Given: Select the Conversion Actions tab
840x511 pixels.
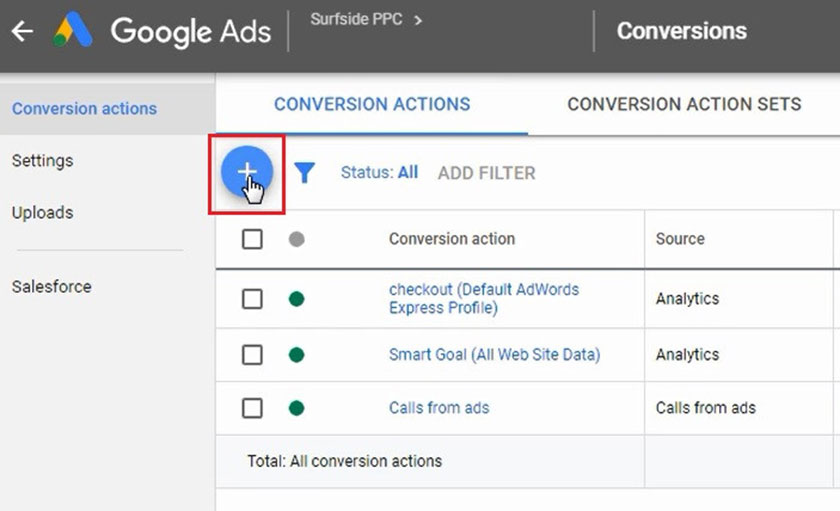Looking at the screenshot, I should [x=372, y=104].
